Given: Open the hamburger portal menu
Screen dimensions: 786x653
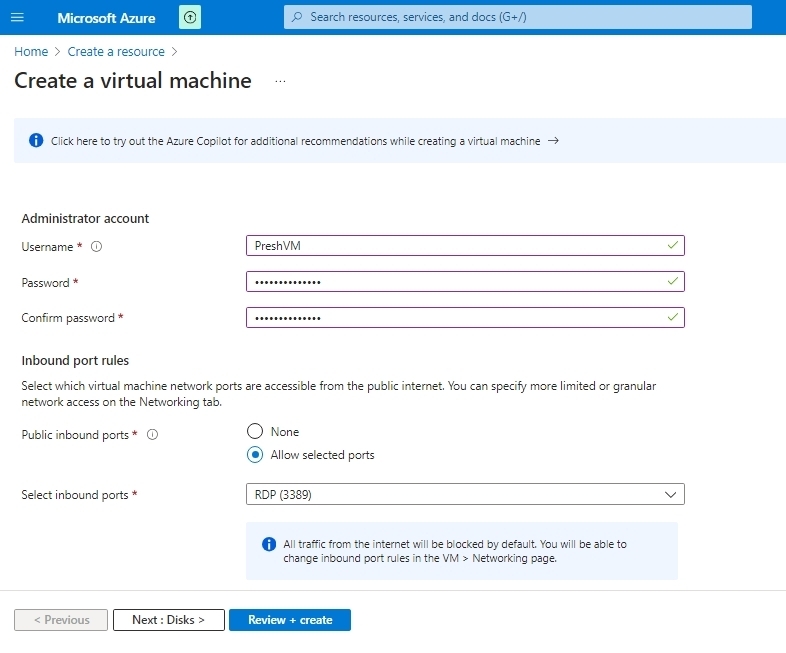Looking at the screenshot, I should (17, 17).
